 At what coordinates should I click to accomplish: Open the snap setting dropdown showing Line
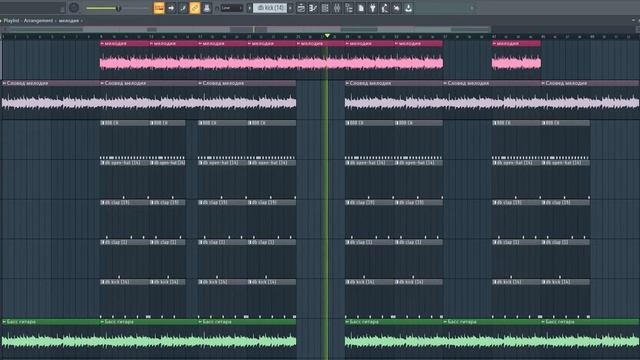coord(232,8)
